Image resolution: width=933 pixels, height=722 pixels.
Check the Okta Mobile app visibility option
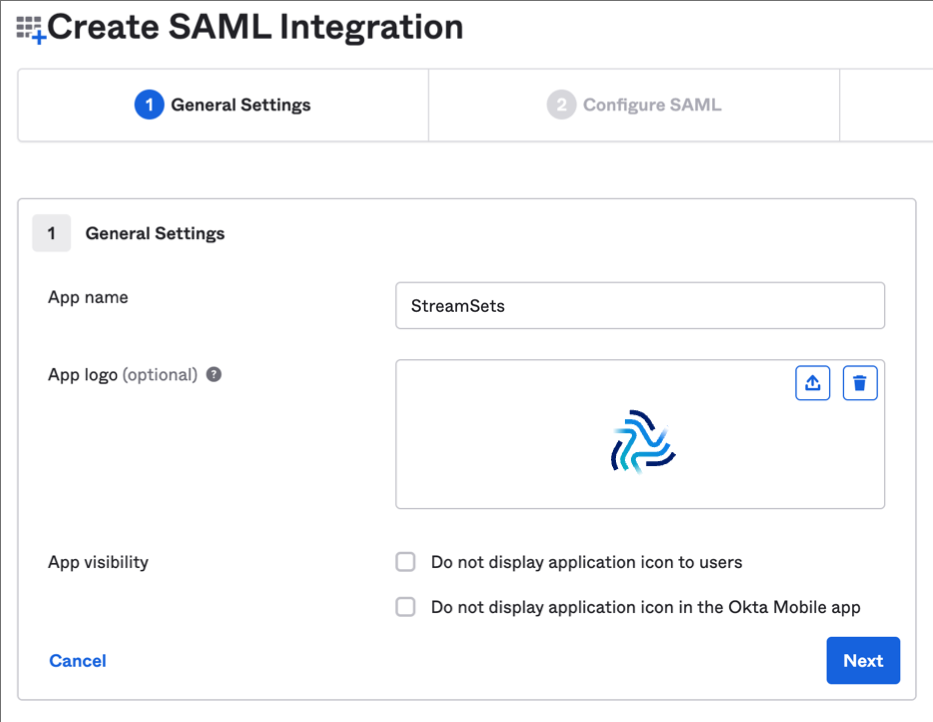pos(406,607)
